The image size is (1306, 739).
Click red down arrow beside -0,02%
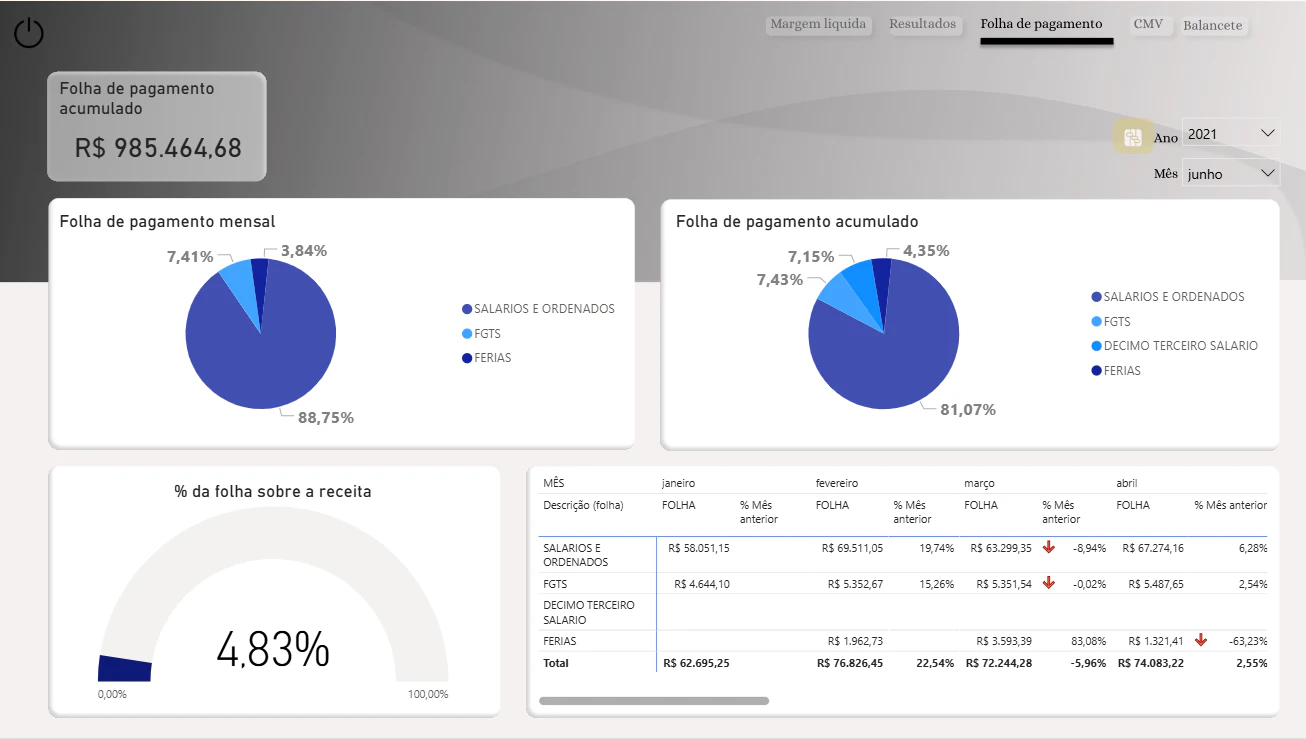(1049, 583)
